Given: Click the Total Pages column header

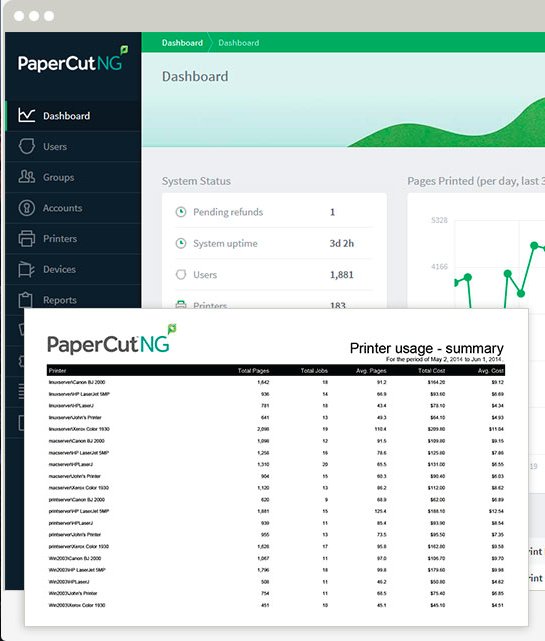Looking at the screenshot, I should click(x=253, y=370).
